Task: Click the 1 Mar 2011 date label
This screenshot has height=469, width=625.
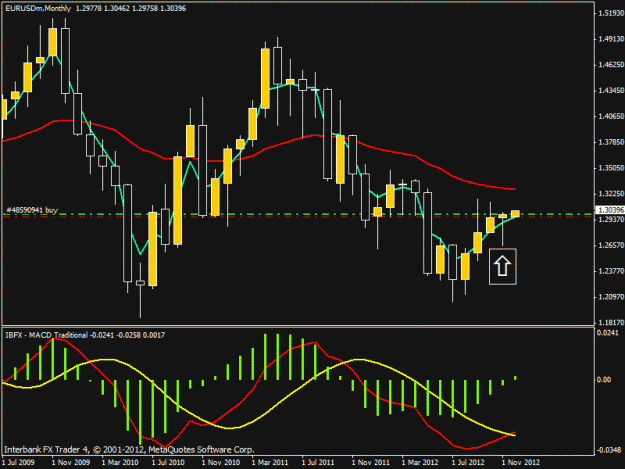Action: (x=270, y=463)
